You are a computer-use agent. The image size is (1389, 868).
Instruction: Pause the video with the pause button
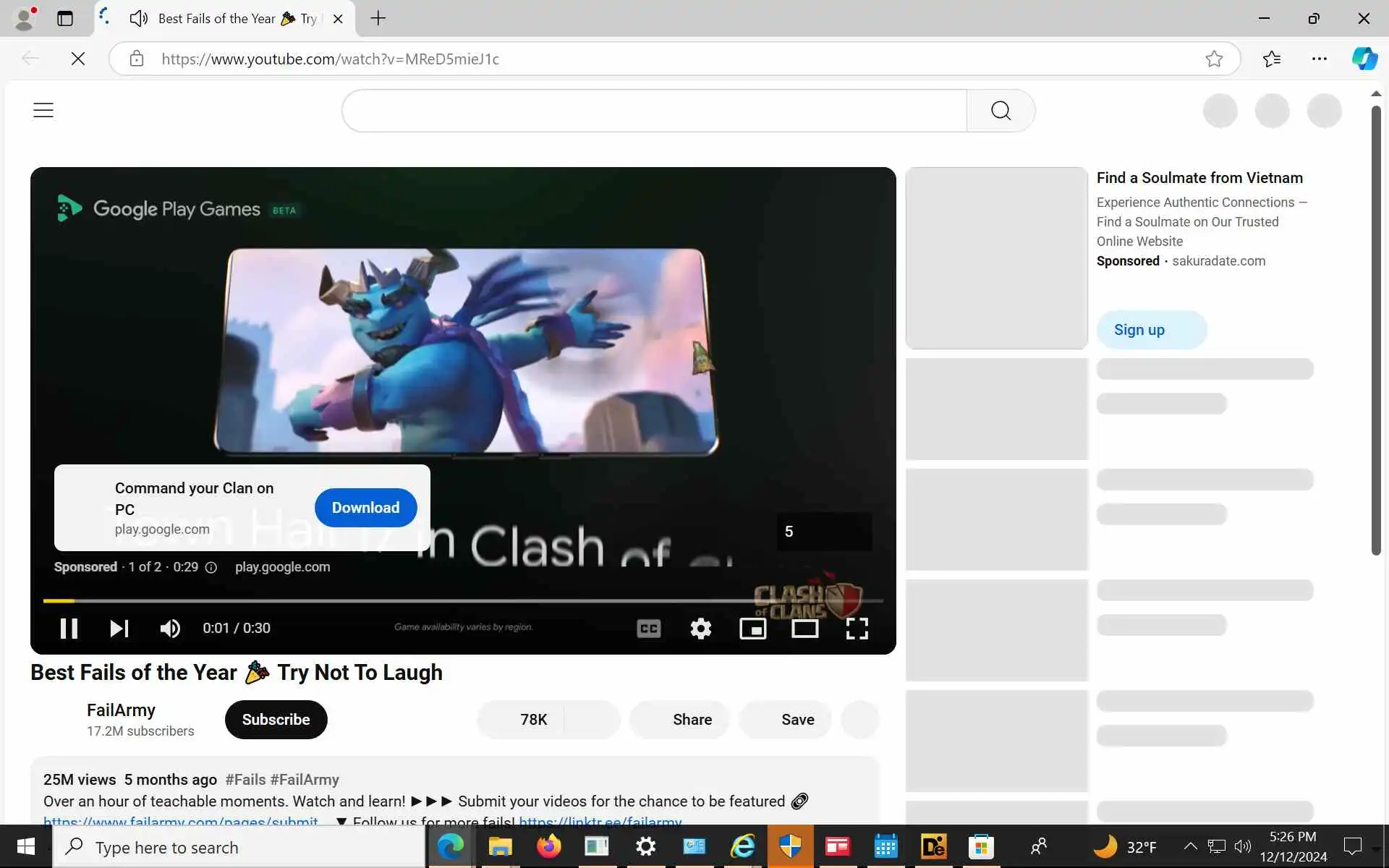tap(69, 628)
